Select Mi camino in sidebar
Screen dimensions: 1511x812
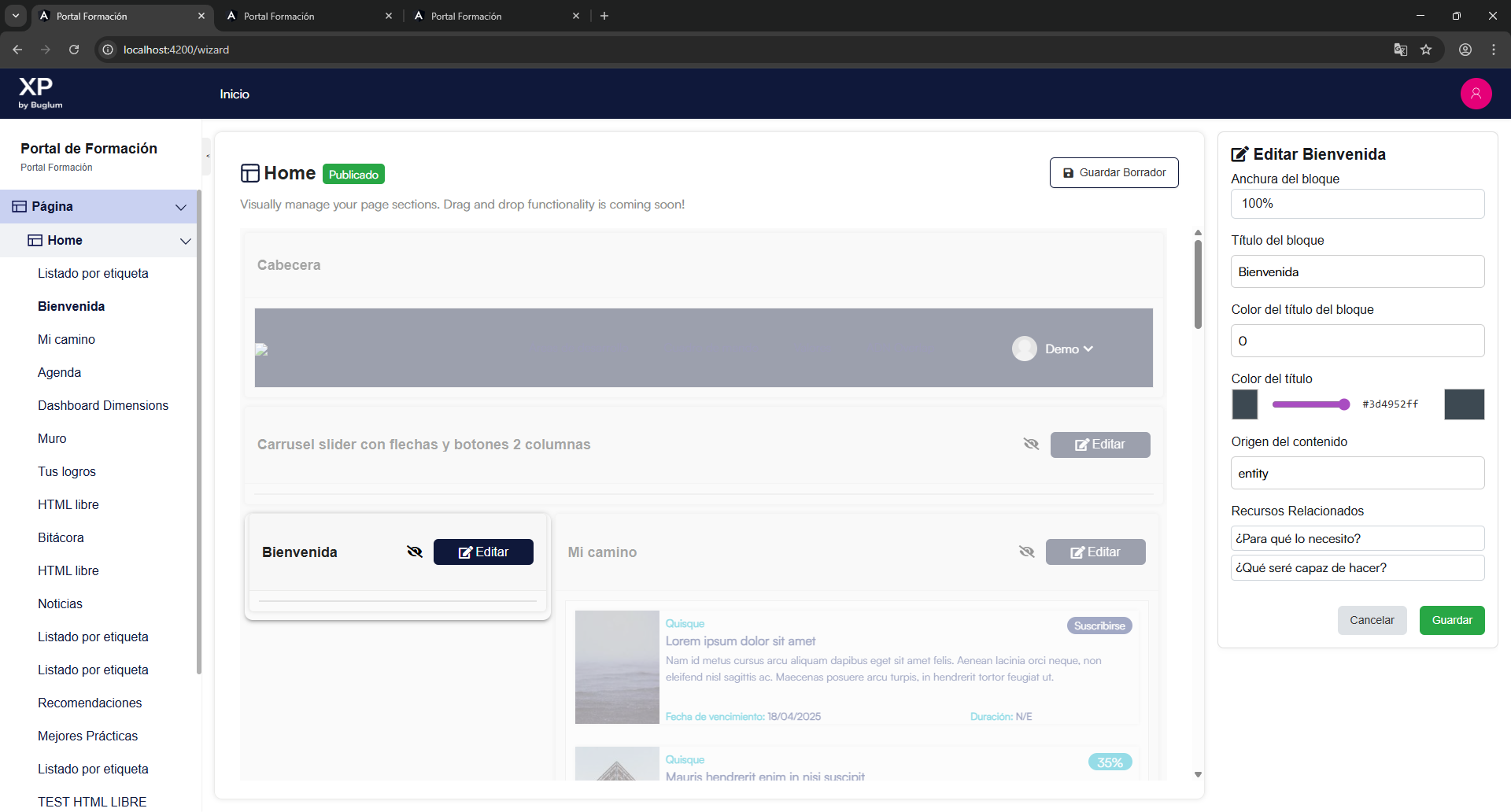pyautogui.click(x=66, y=339)
